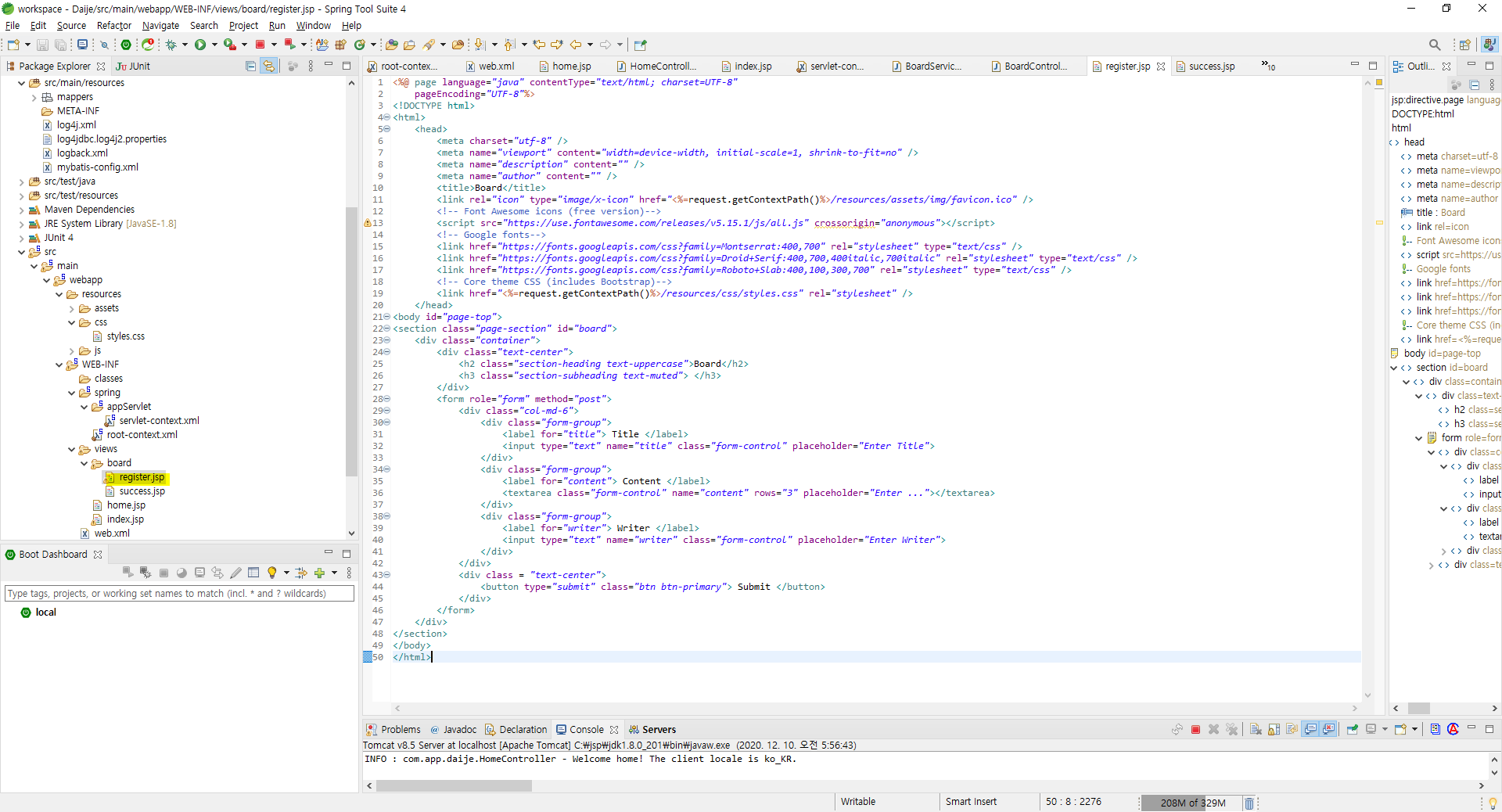Toggle Pin Console button
This screenshot has width=1502, height=812.
(x=1352, y=729)
